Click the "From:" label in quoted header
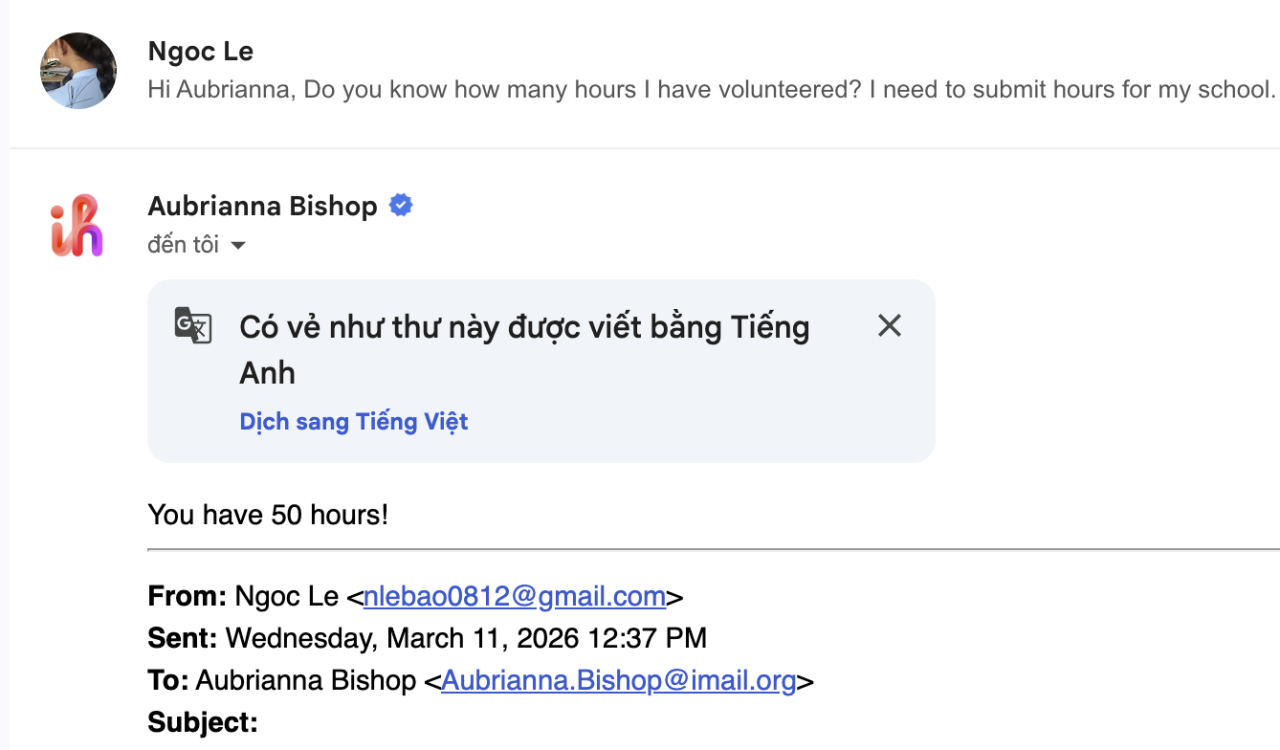The width and height of the screenshot is (1280, 750). pos(187,597)
